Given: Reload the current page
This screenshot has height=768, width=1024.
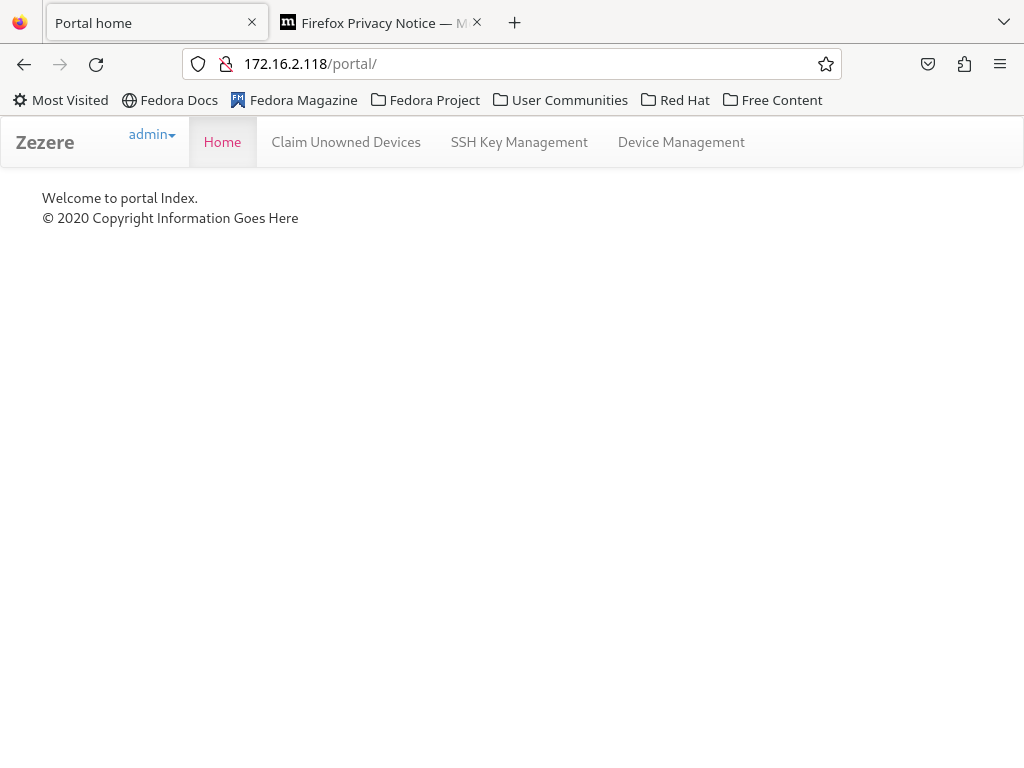Looking at the screenshot, I should tap(96, 64).
